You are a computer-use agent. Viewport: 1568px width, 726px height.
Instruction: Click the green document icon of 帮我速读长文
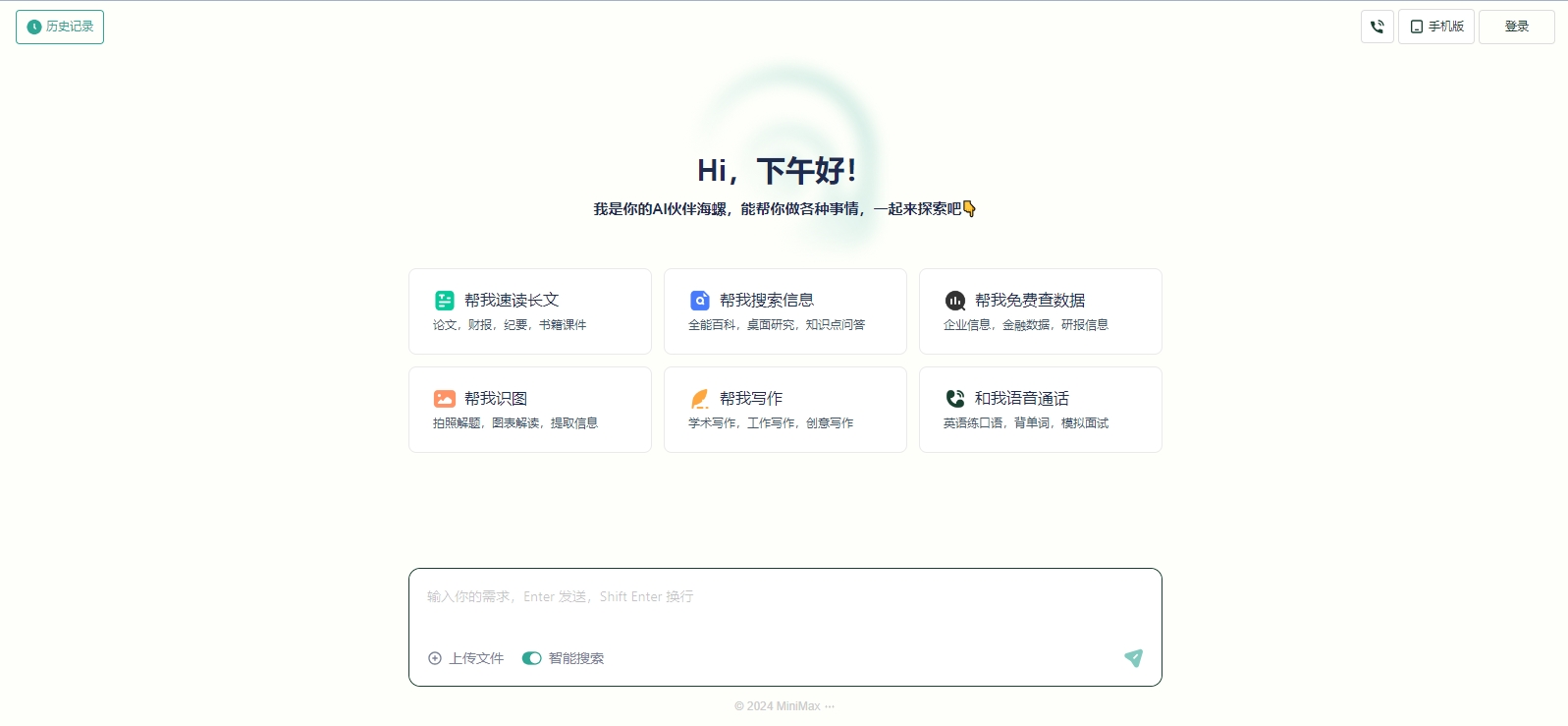(x=445, y=301)
